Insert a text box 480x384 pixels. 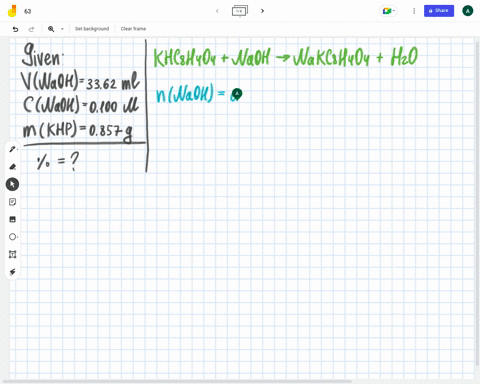click(x=13, y=254)
